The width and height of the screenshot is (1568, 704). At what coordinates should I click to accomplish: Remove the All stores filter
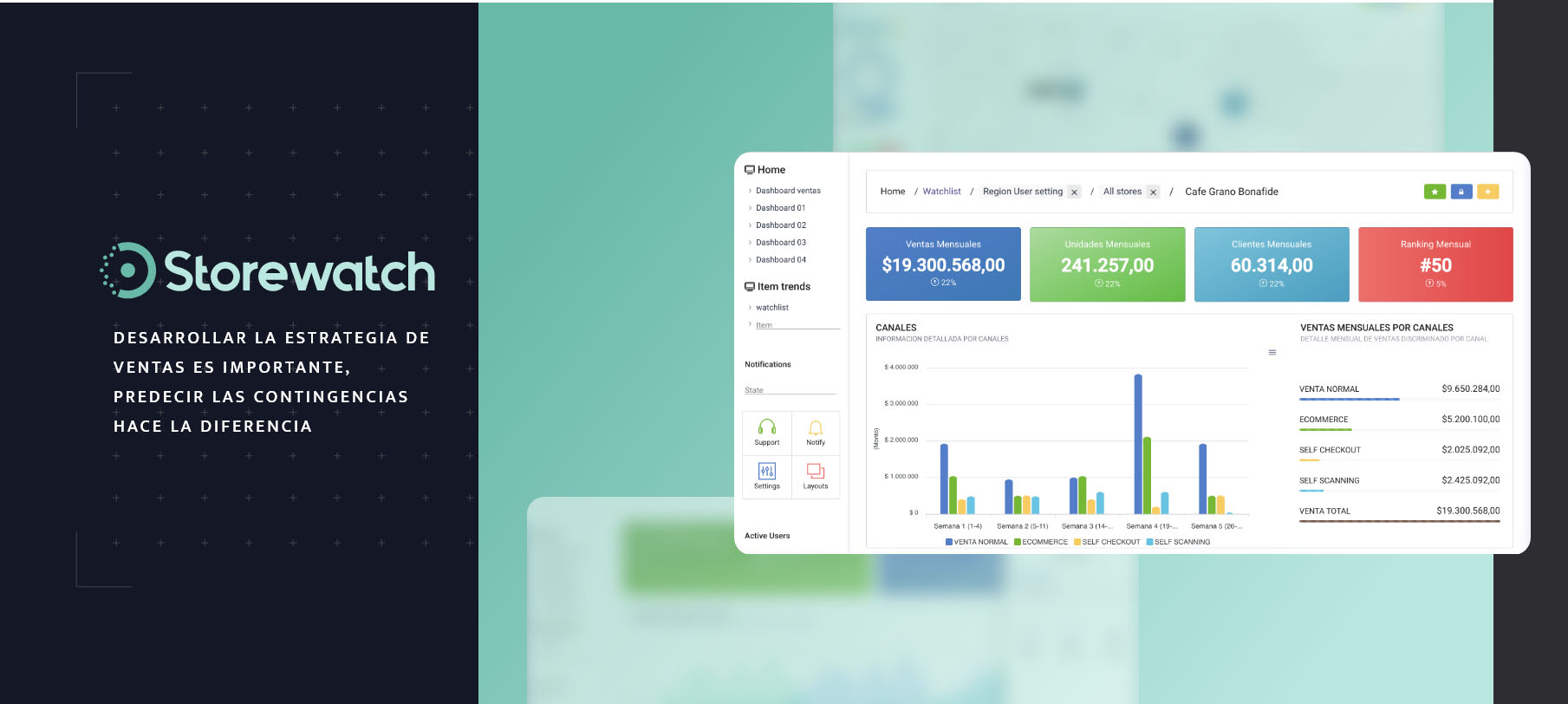coord(1153,192)
